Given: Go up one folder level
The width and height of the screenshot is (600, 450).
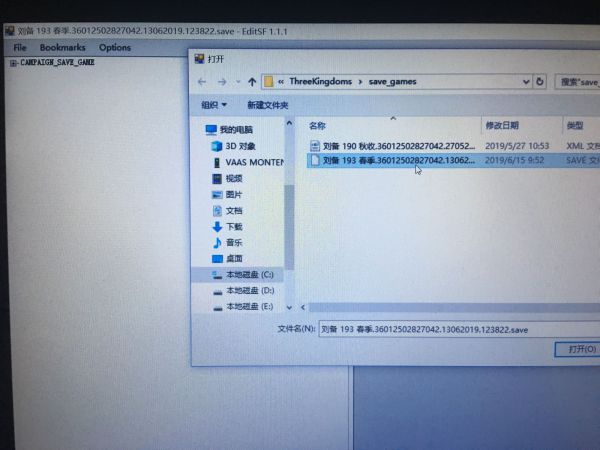Looking at the screenshot, I should pos(252,82).
